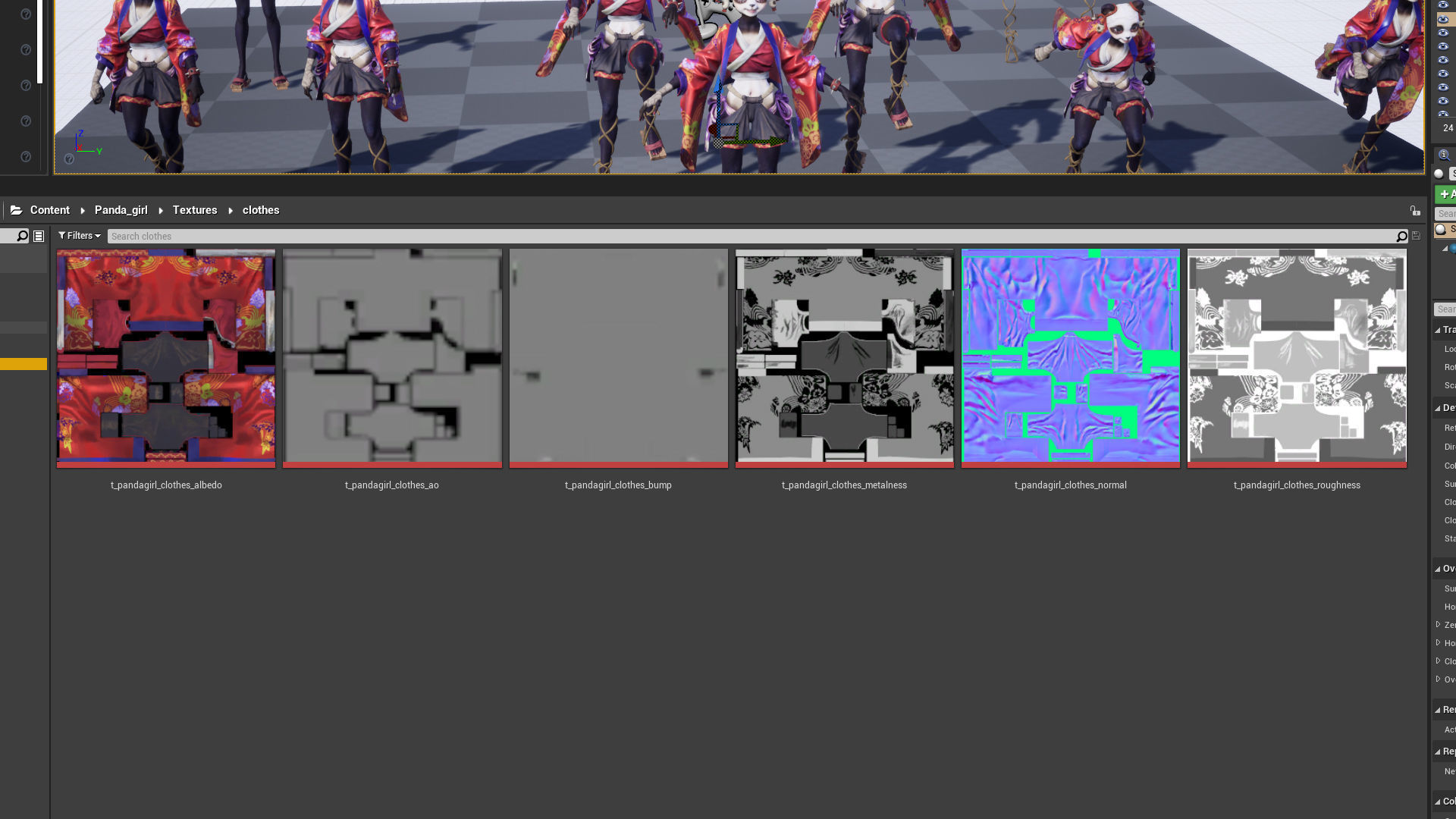Toggle highlighted eye visibility in outliner
The height and width of the screenshot is (819, 1456).
(1443, 20)
